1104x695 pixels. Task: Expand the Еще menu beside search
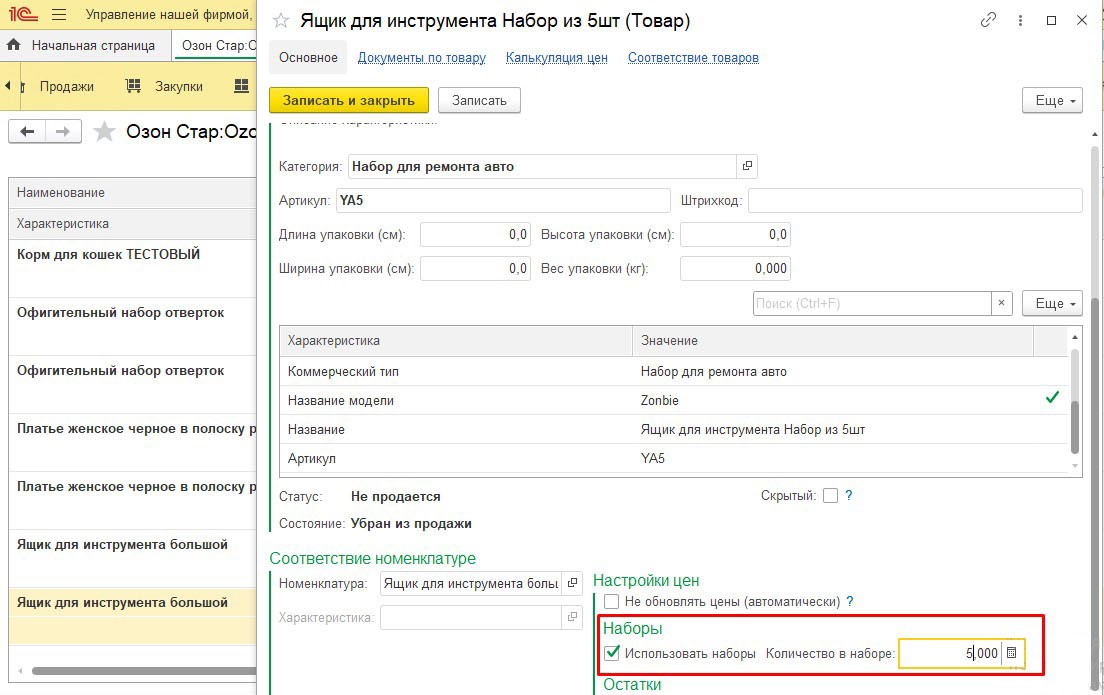(1052, 303)
